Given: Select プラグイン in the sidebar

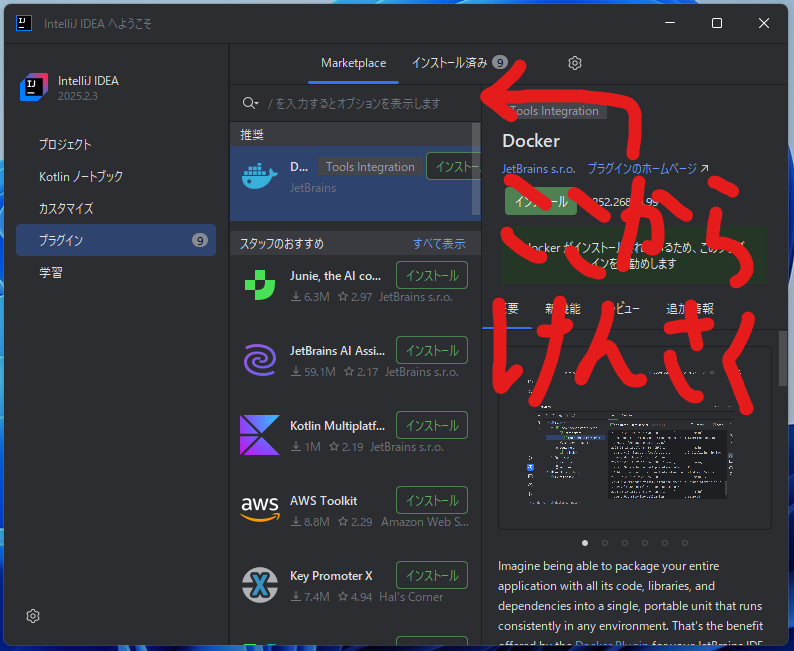Looking at the screenshot, I should (x=116, y=240).
